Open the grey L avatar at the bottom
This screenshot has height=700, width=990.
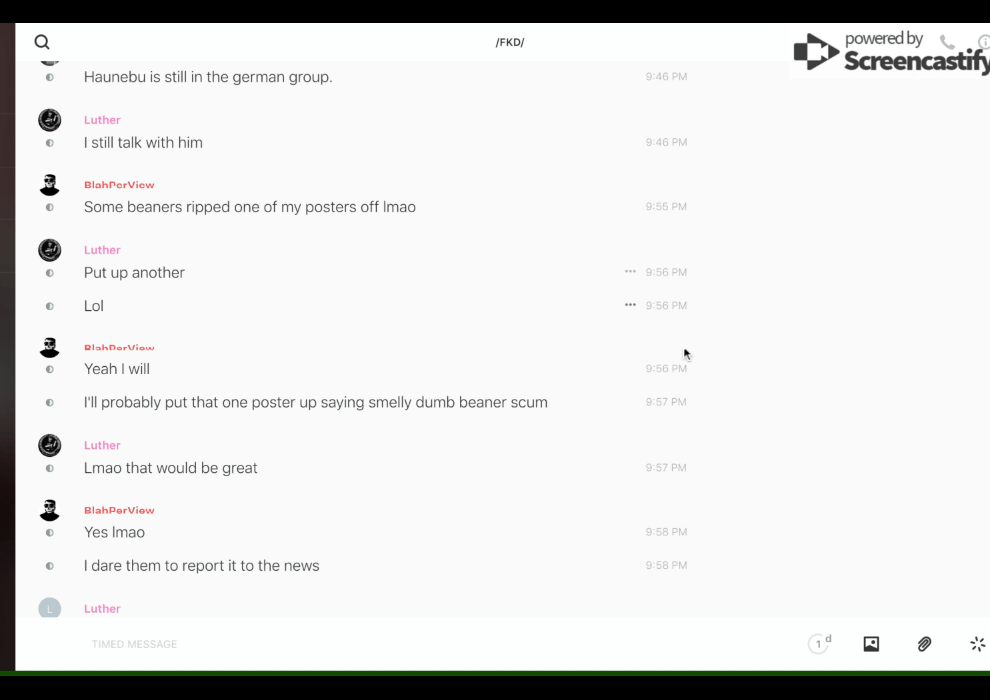point(50,608)
